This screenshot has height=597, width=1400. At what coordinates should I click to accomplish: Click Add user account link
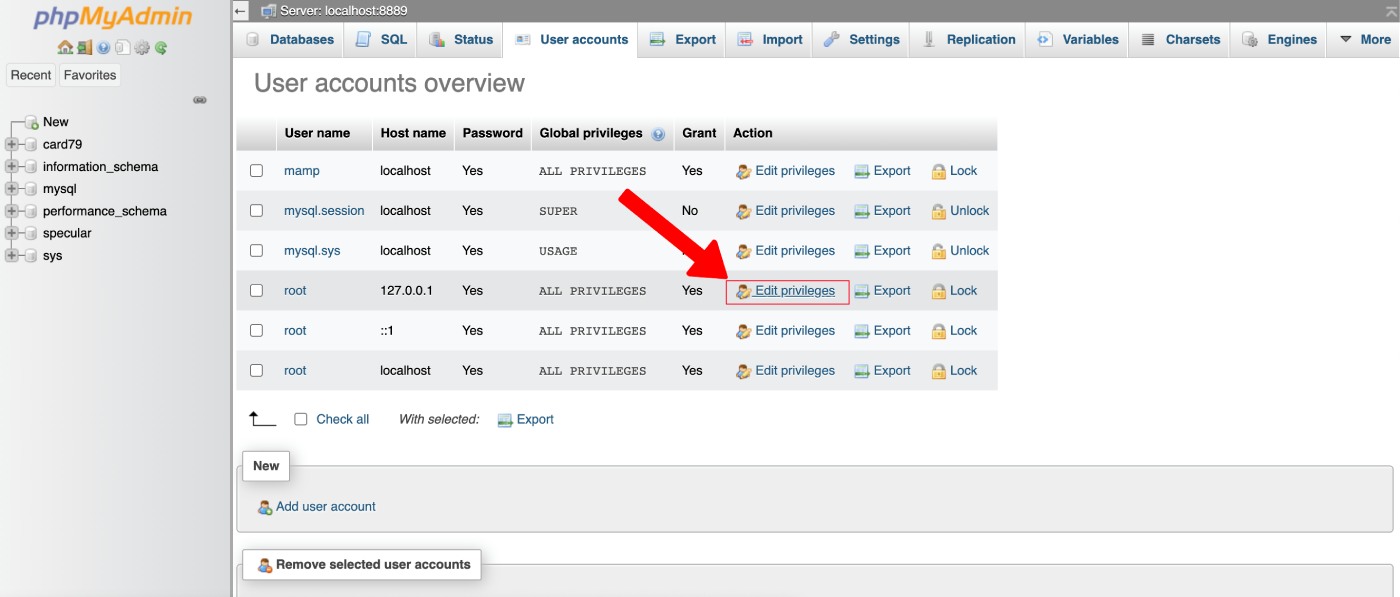pos(316,507)
